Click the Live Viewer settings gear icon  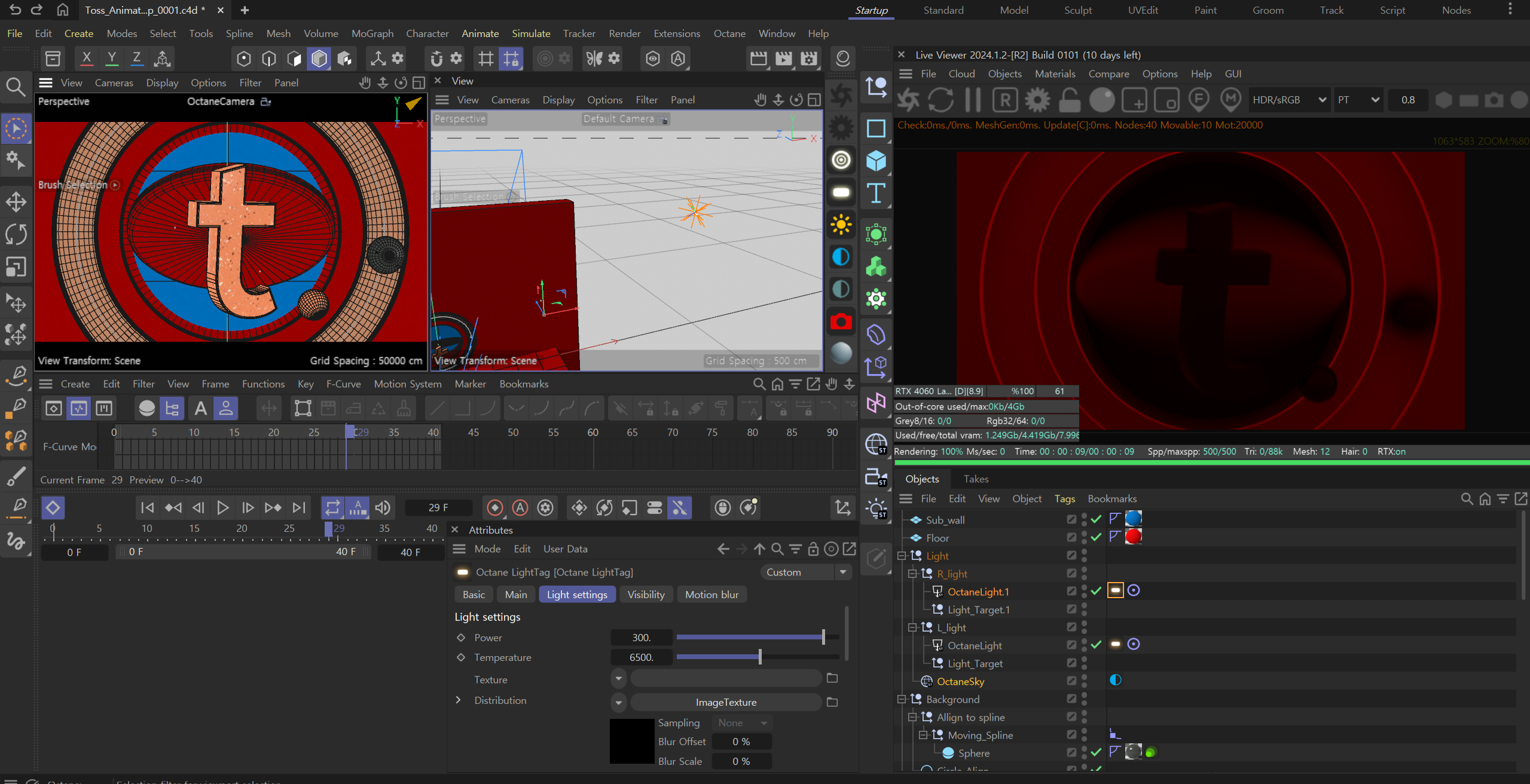tap(1037, 100)
